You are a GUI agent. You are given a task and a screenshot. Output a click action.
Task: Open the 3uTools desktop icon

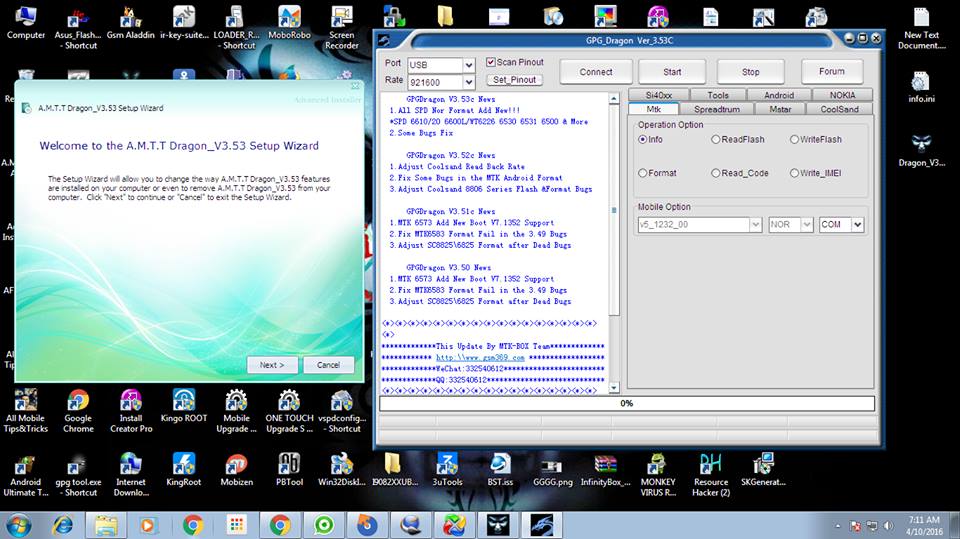click(x=447, y=469)
